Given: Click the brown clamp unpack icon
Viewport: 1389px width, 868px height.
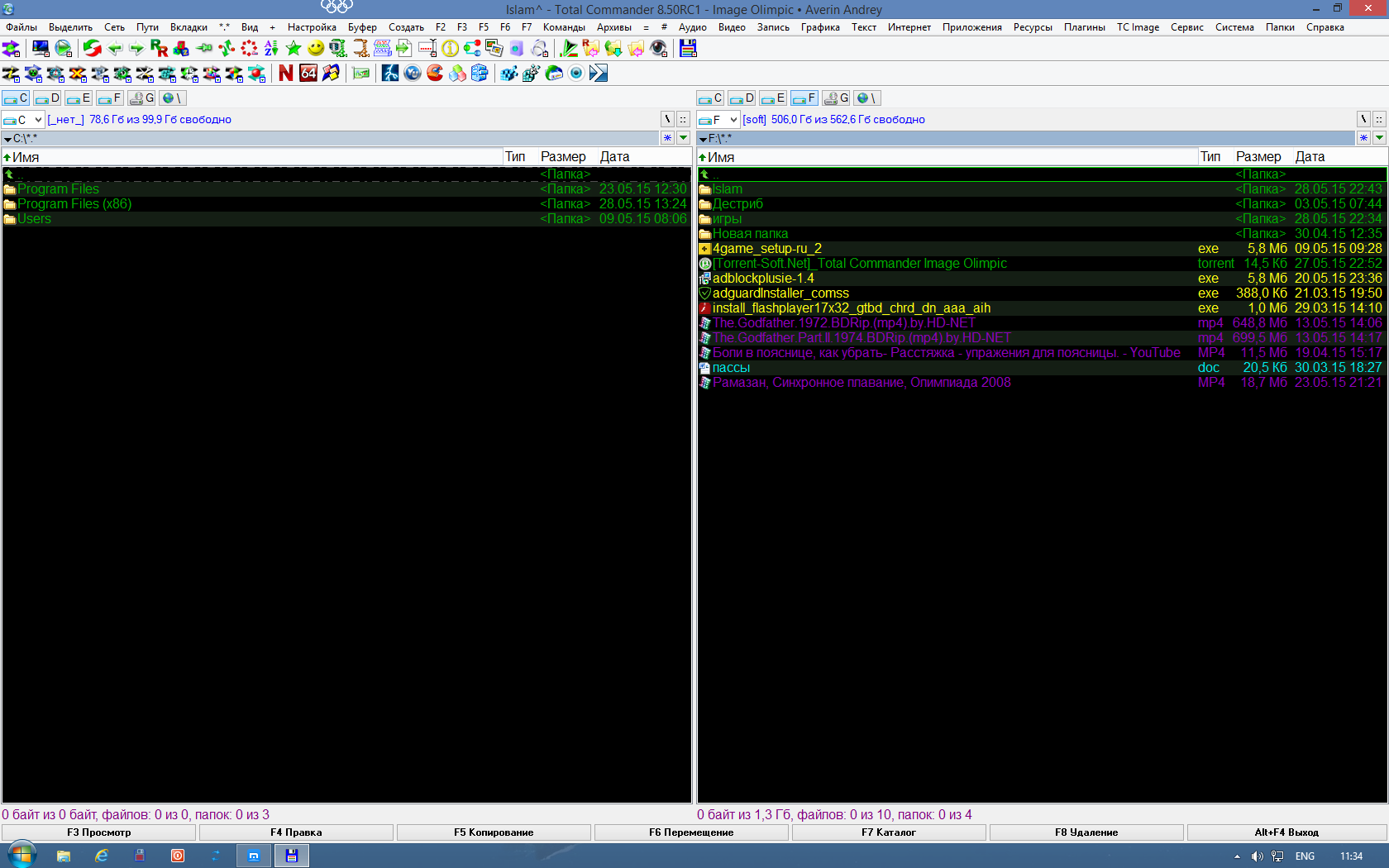Looking at the screenshot, I should 360,49.
